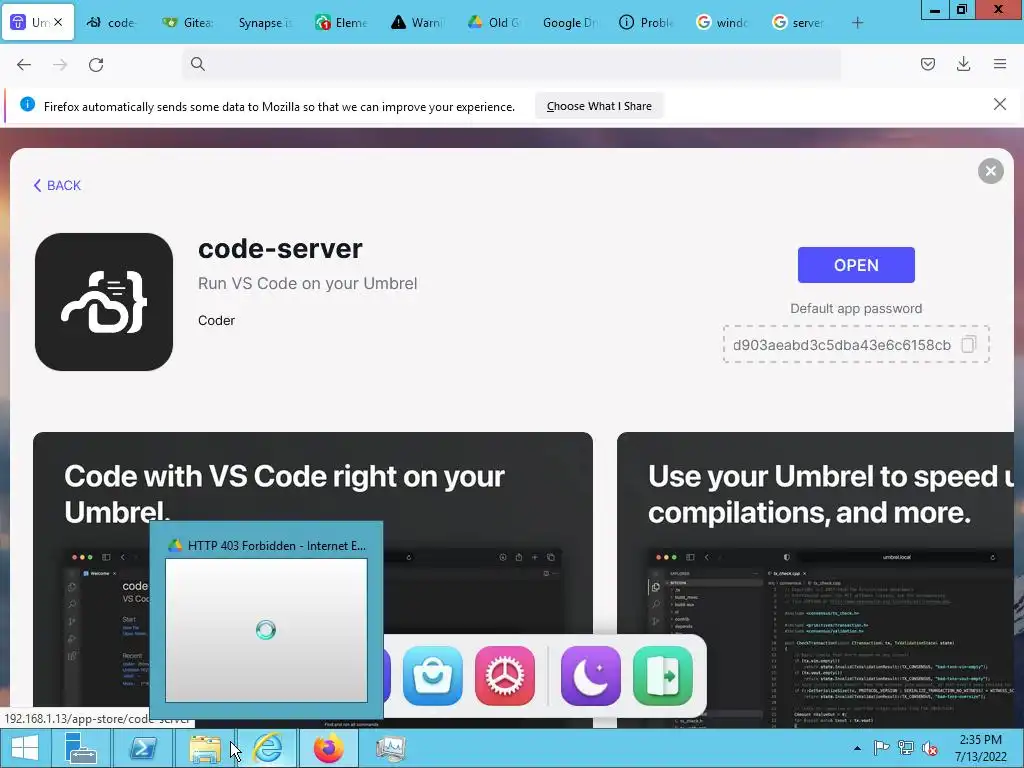Screen dimensions: 1024x768
Task: Click the first VS Code screenshot
Action: point(313,580)
